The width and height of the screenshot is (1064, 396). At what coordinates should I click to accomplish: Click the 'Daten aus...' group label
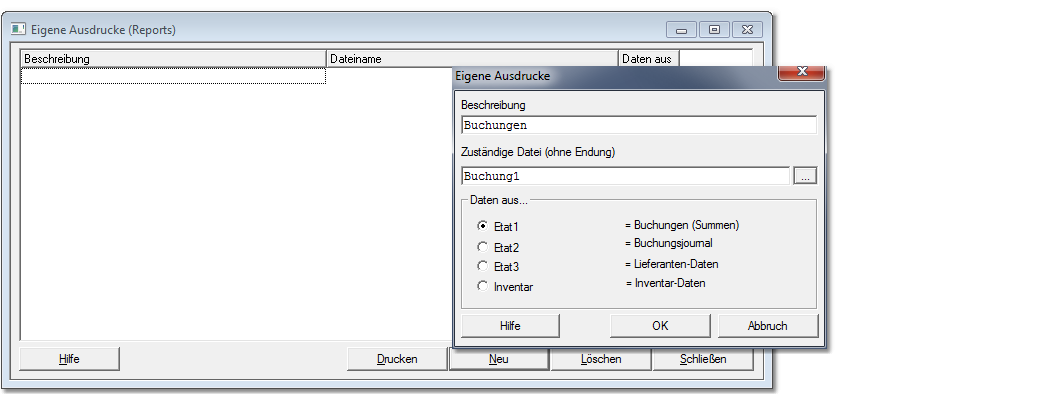499,200
